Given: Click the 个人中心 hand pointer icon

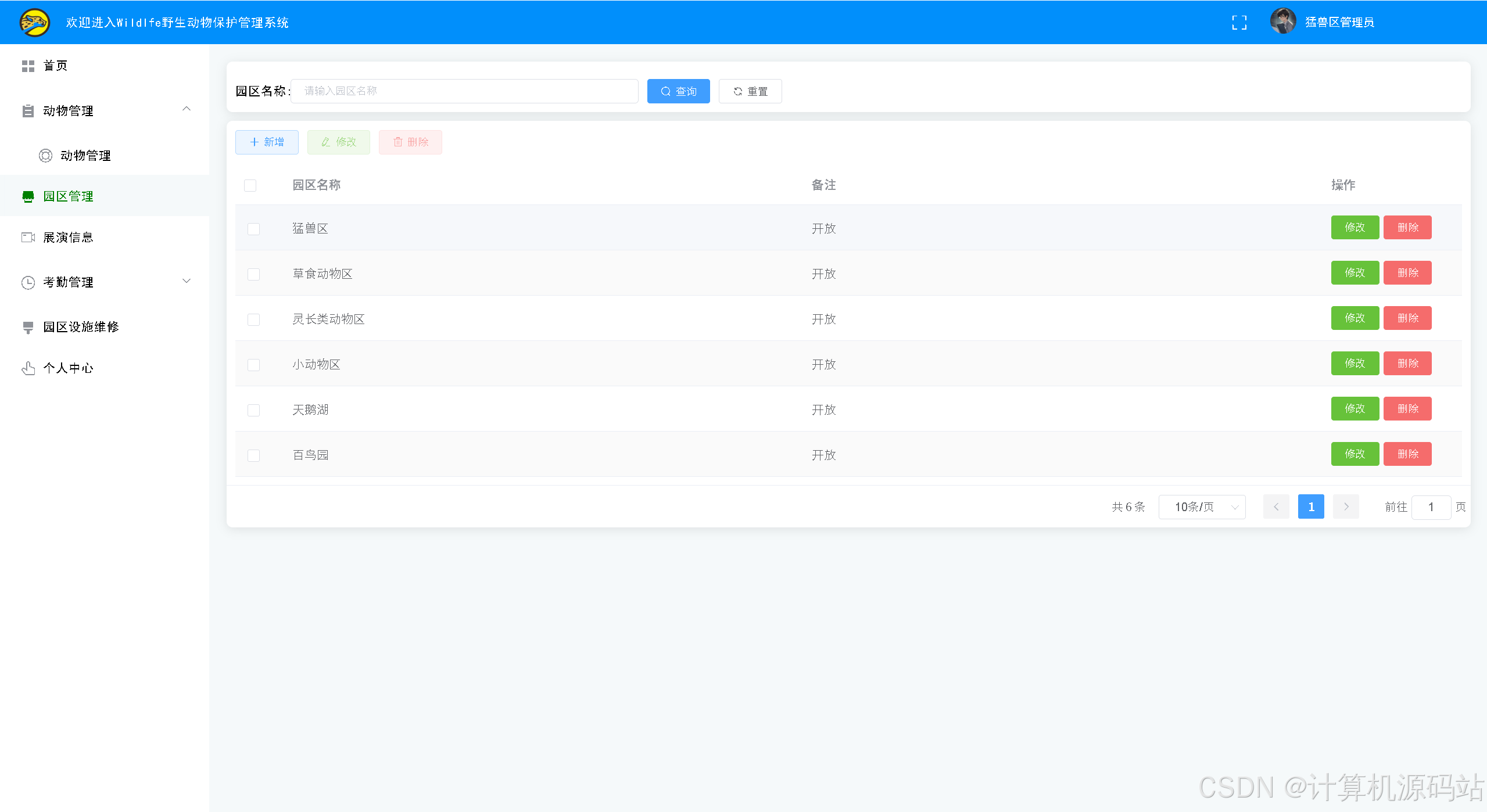Looking at the screenshot, I should [x=28, y=368].
